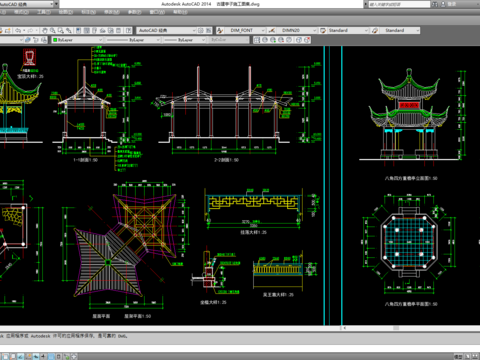The image size is (480, 360).
Task: Open the Dimension Style manager icon
Action: 272,30
